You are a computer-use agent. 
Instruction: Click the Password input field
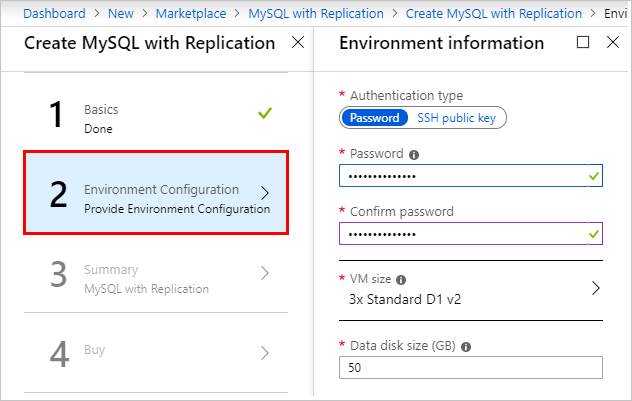(x=460, y=176)
